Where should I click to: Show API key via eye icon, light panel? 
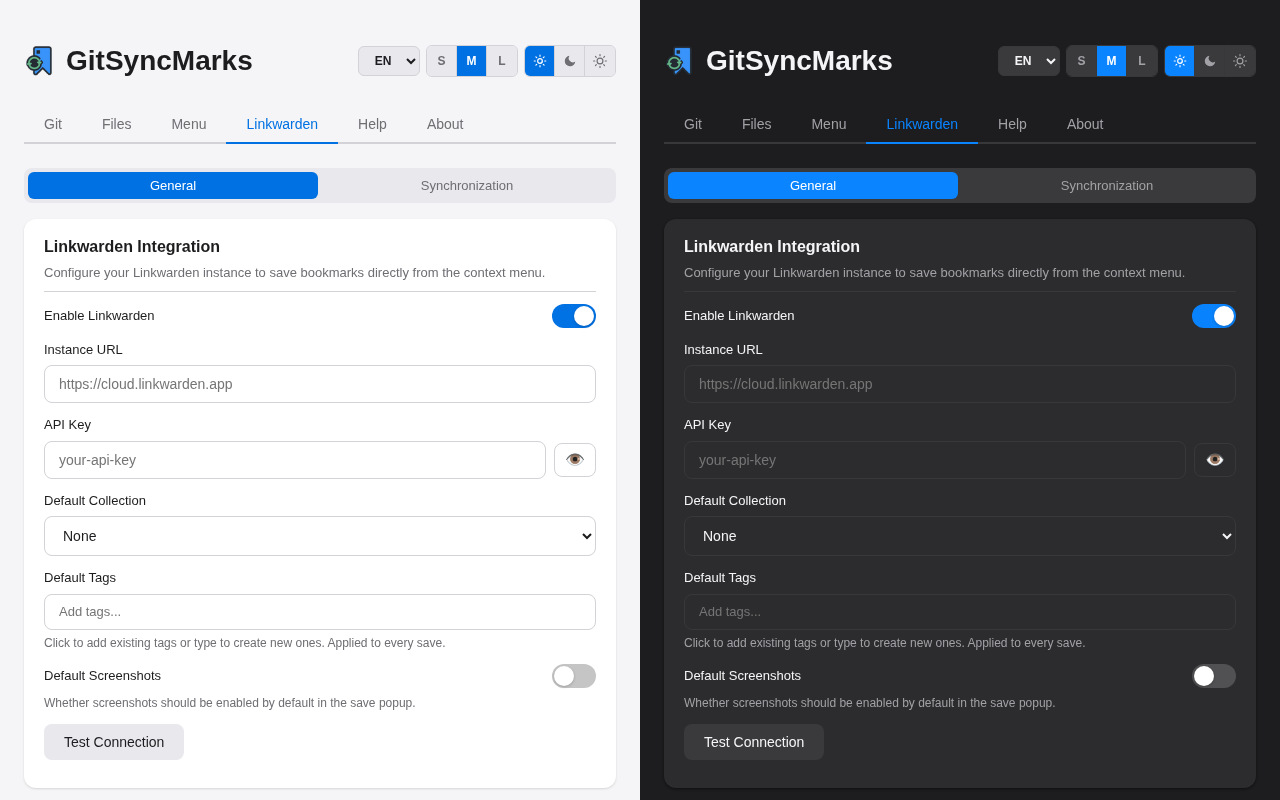click(x=575, y=460)
